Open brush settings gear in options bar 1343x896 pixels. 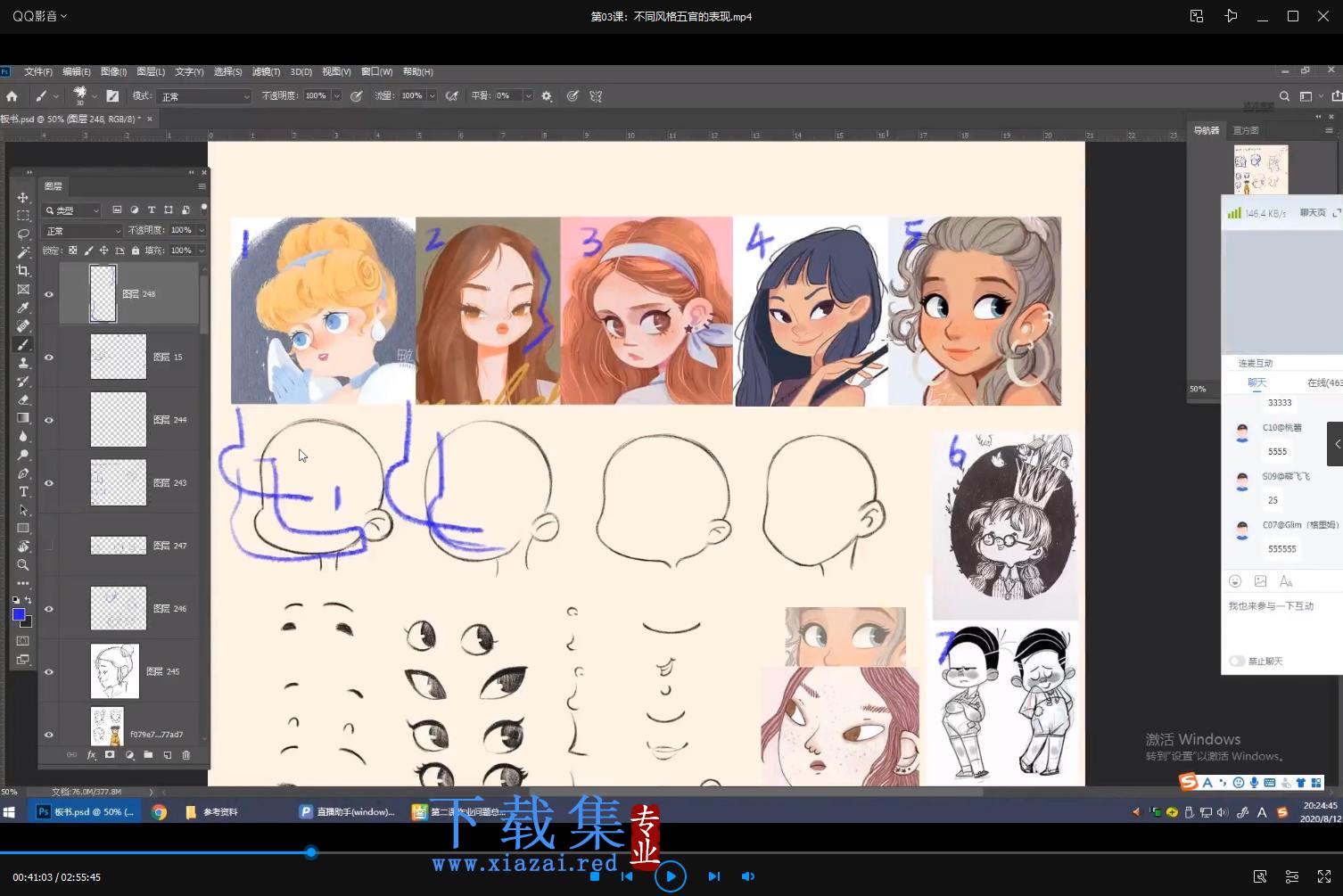(547, 96)
